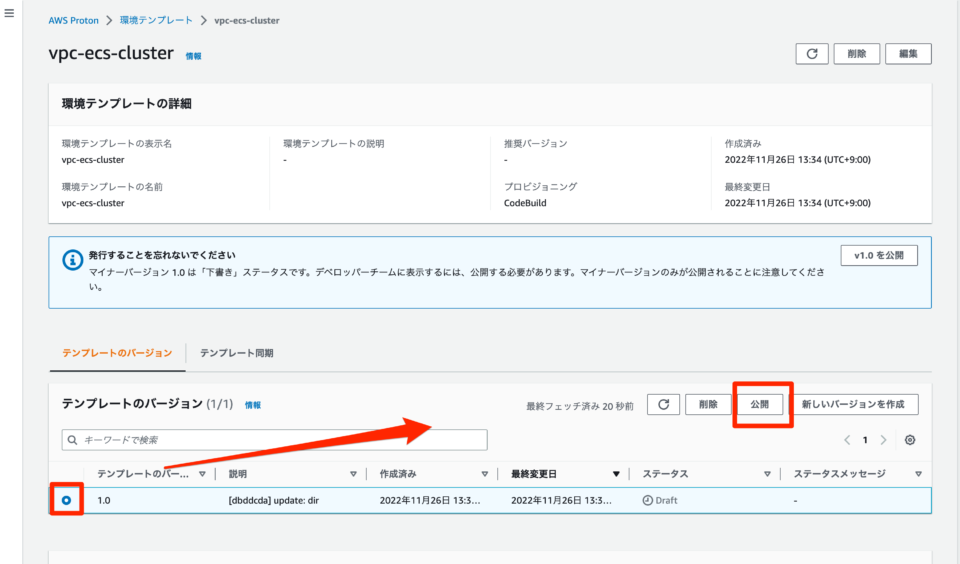
Task: Sort by ステータスメッセージ column arrow
Action: (918, 474)
